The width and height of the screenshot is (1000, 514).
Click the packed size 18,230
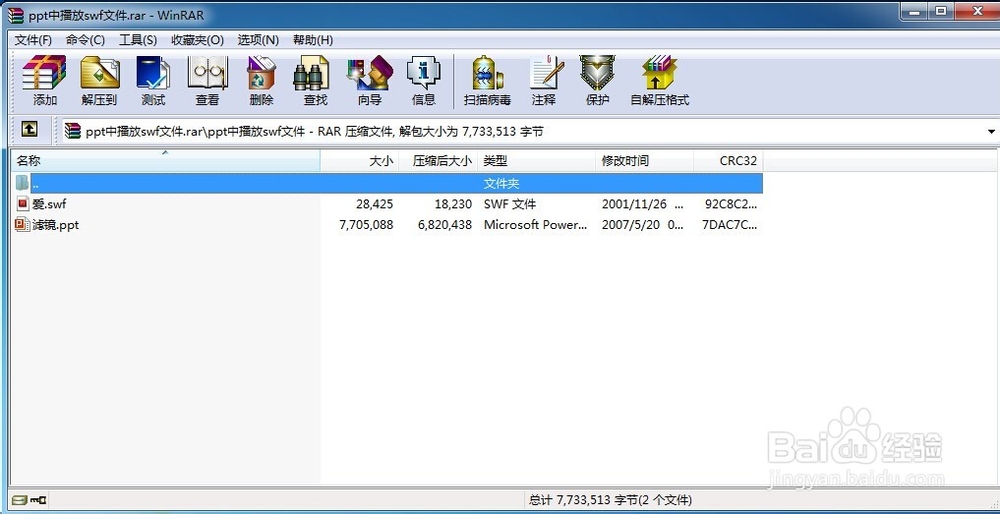(x=453, y=204)
